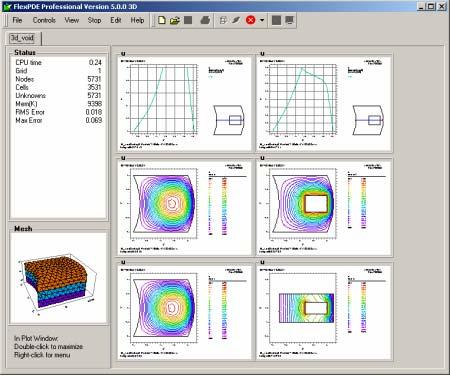The height and width of the screenshot is (376, 450).
Task: Click the run script lightning icon
Action: [236, 20]
